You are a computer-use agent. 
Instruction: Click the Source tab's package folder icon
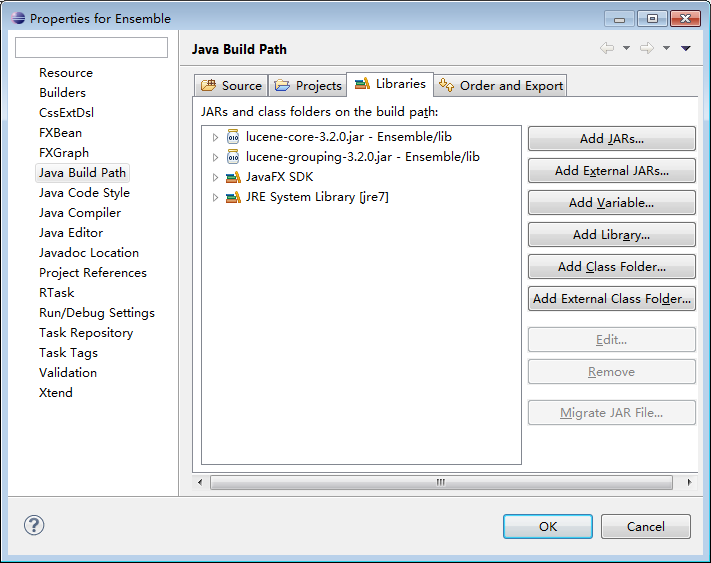(x=209, y=85)
